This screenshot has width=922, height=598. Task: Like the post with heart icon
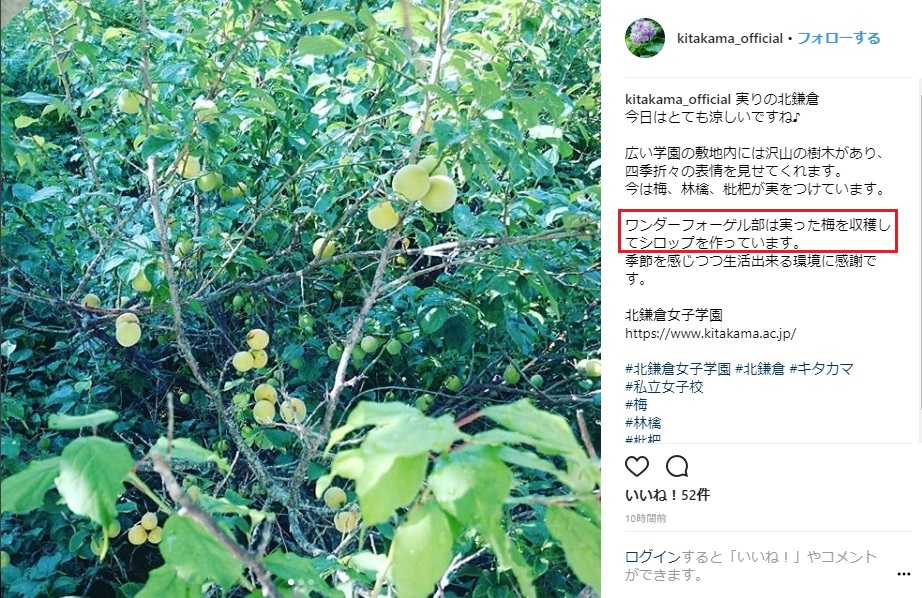coord(637,466)
